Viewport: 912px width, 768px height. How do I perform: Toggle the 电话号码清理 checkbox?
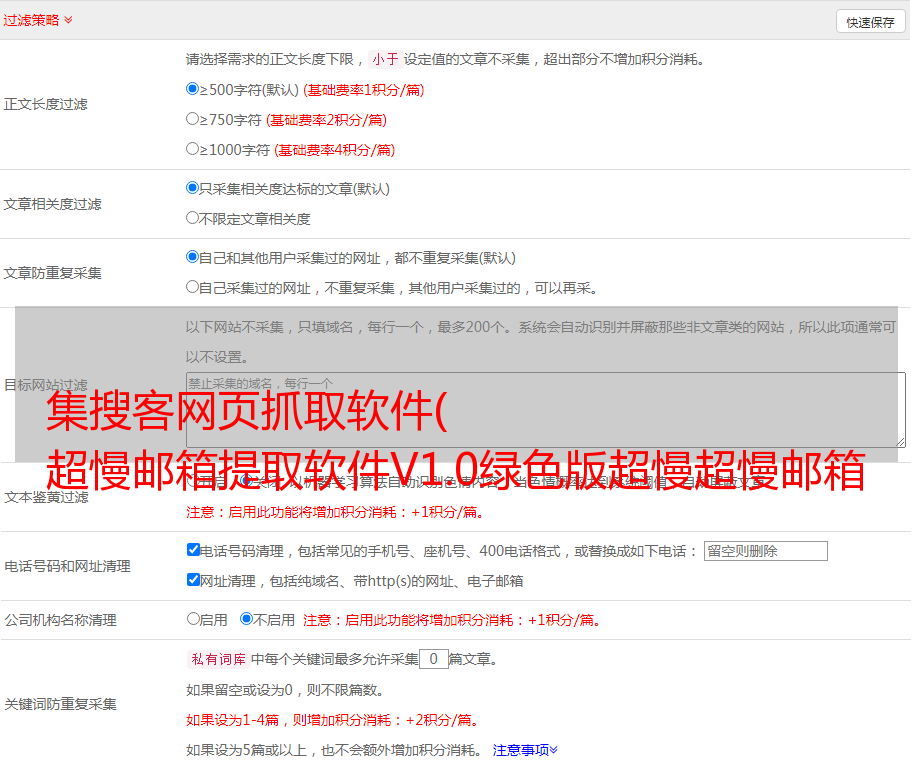pyautogui.click(x=193, y=550)
